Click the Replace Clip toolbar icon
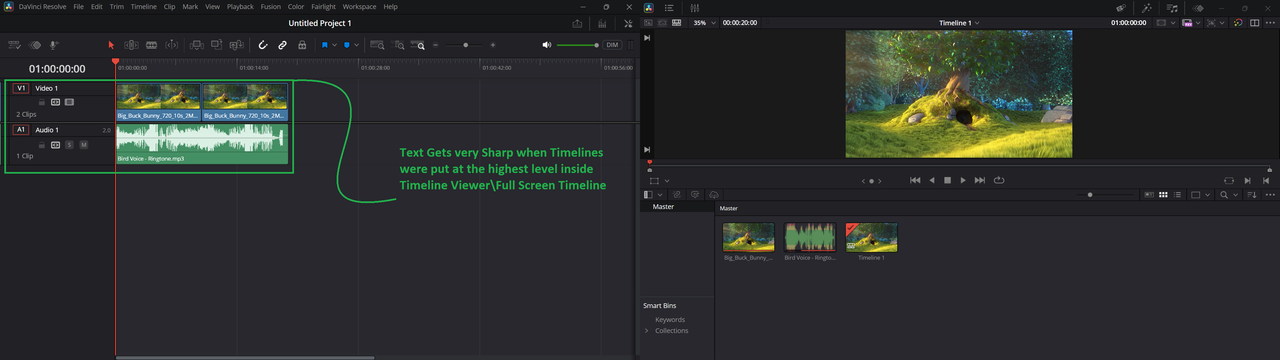Viewport: 1280px width, 360px height. (237, 45)
